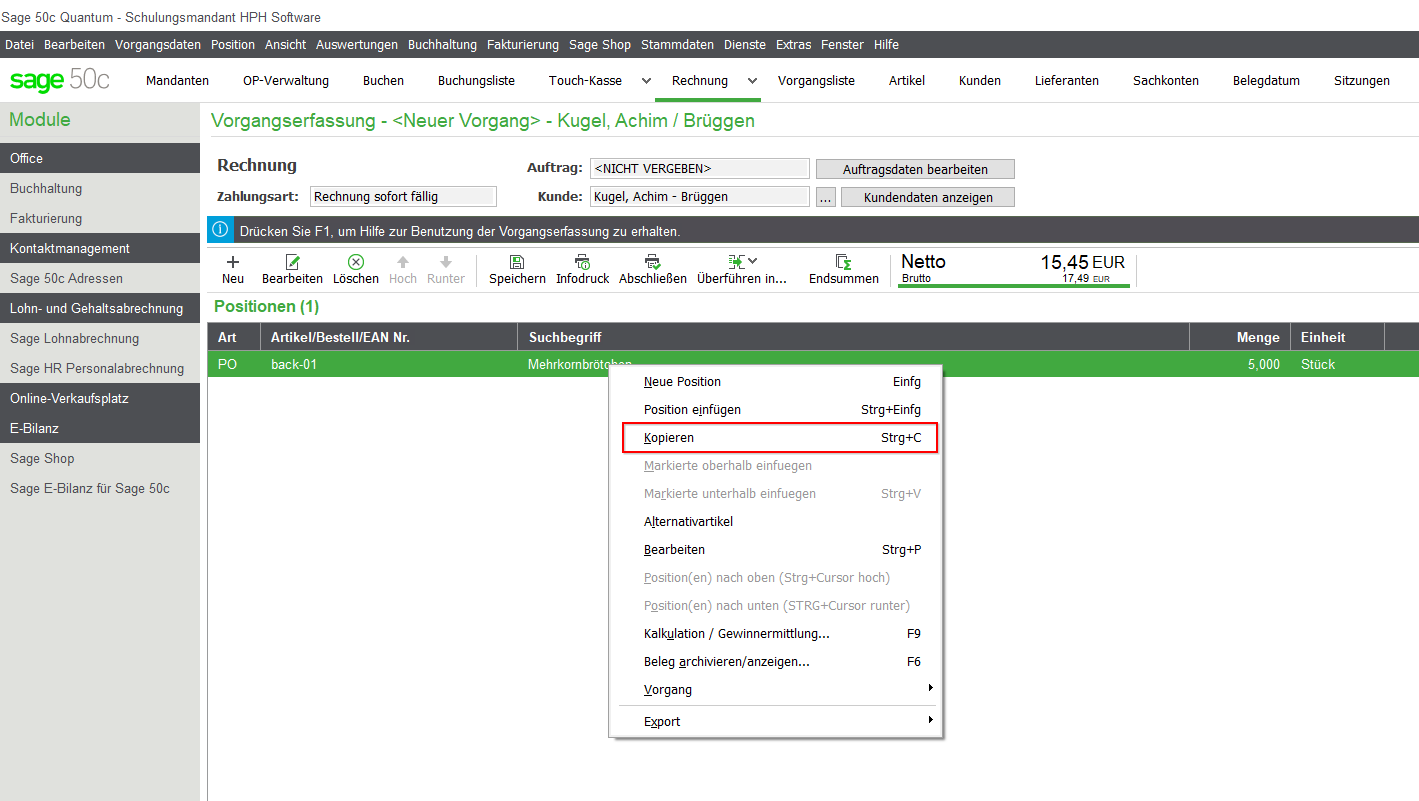Switch to the Buchen tab
This screenshot has height=801, width=1419.
click(x=383, y=81)
